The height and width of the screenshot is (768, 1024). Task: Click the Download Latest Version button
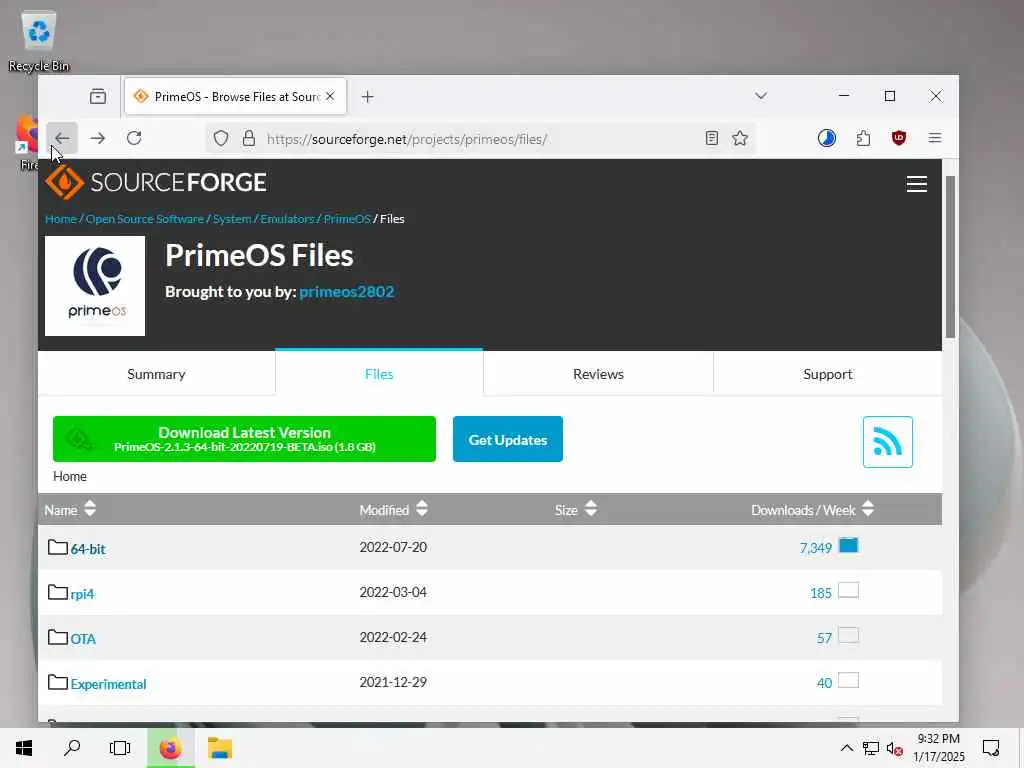[244, 439]
